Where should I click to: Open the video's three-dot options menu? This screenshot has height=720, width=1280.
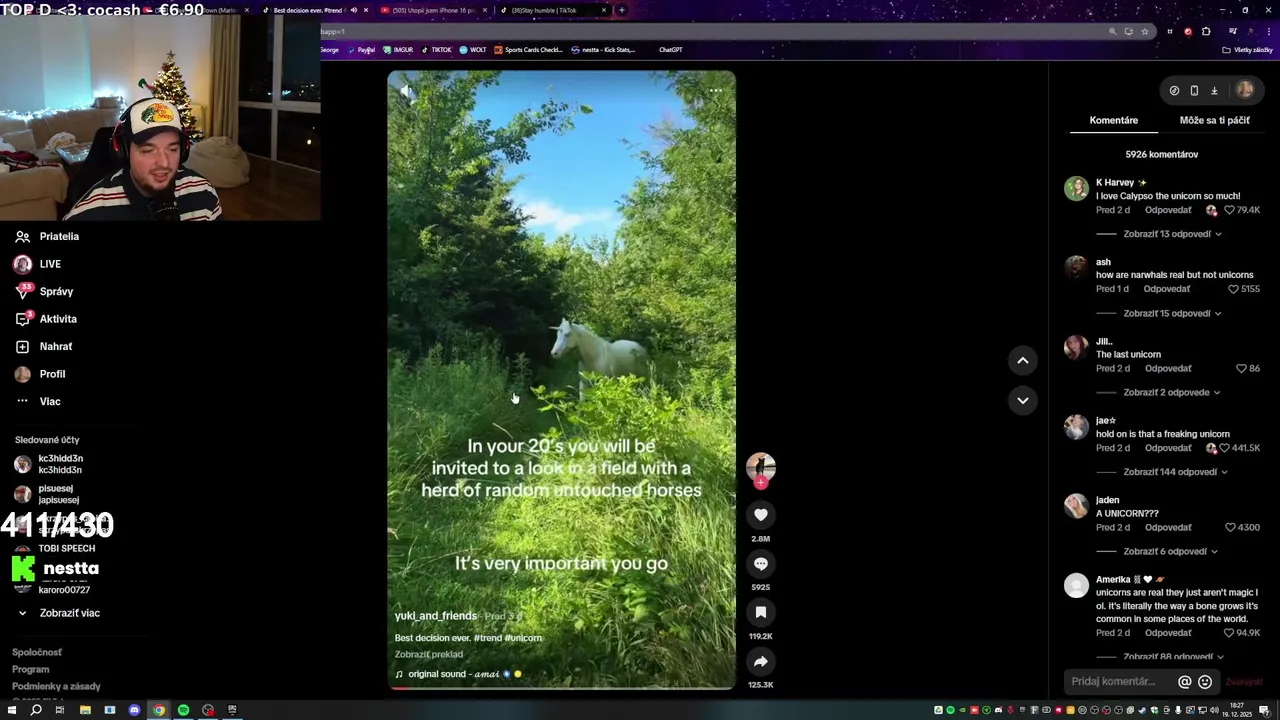(715, 91)
